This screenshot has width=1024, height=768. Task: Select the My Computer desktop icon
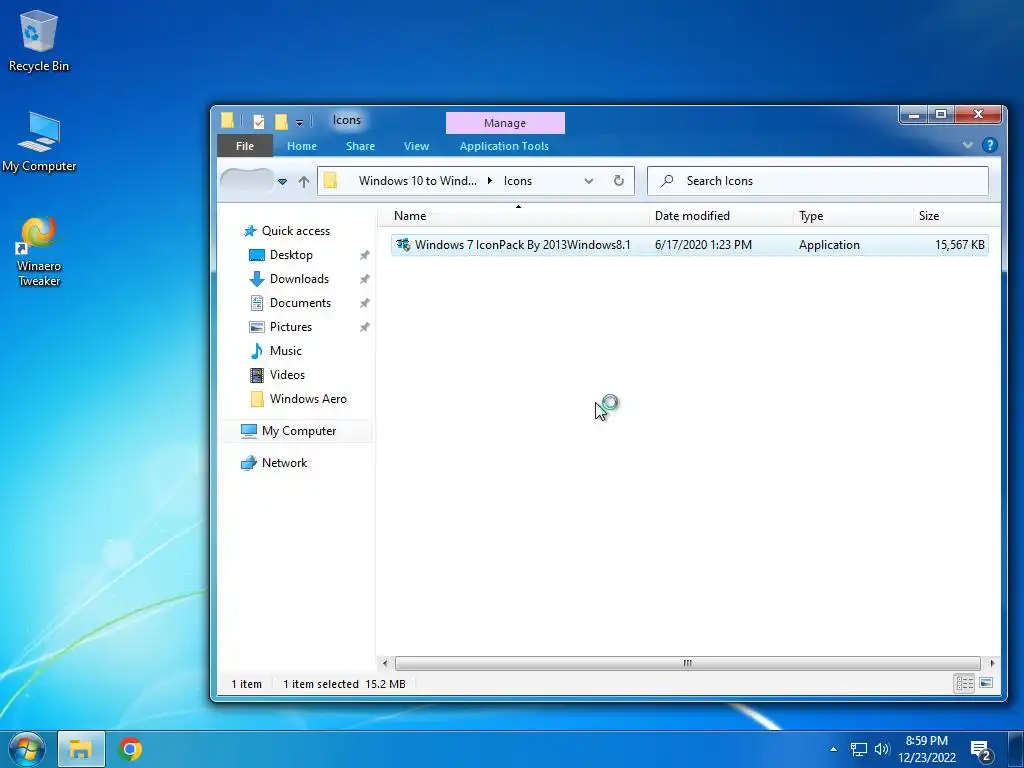pyautogui.click(x=39, y=142)
